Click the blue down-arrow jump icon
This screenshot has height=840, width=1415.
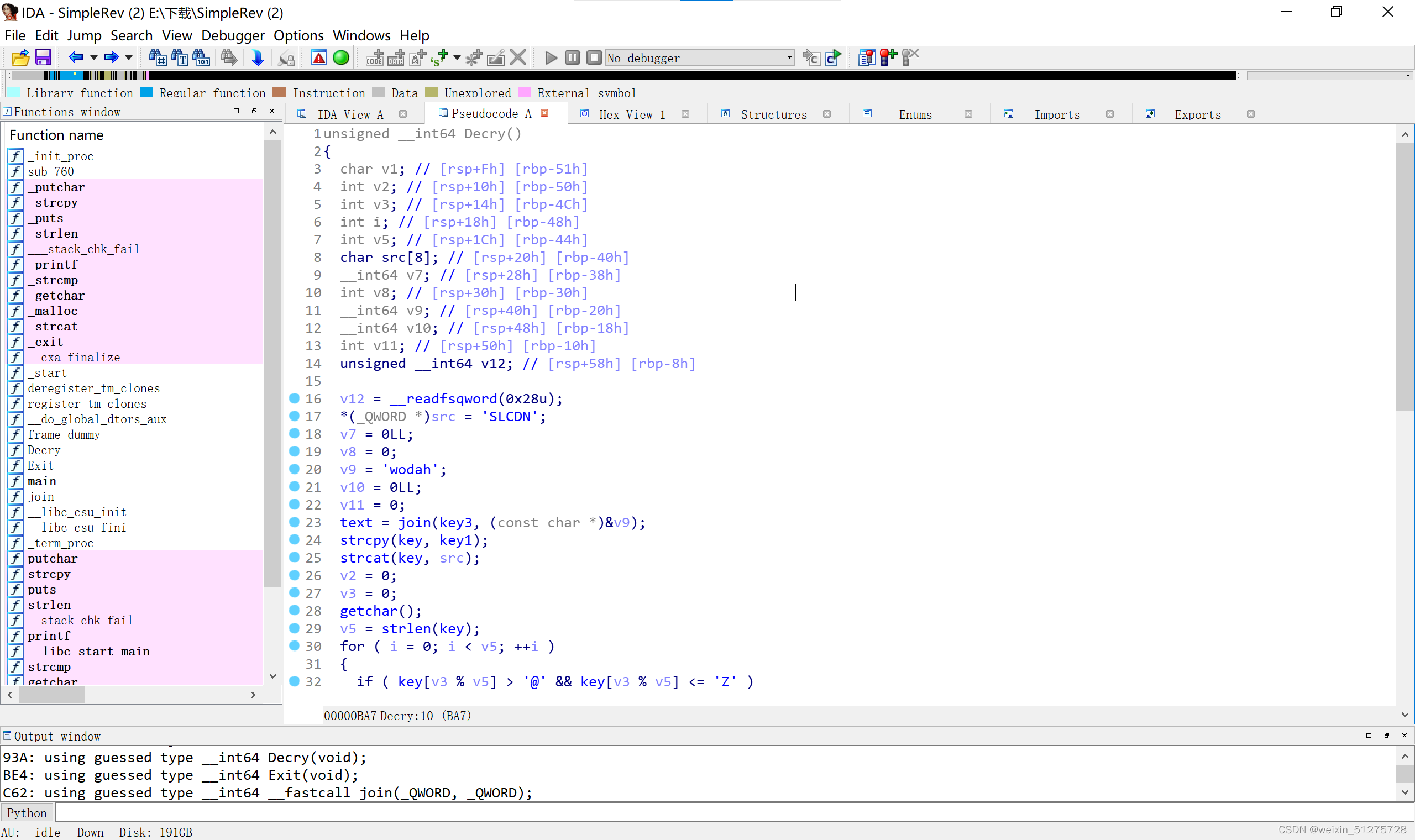258,57
